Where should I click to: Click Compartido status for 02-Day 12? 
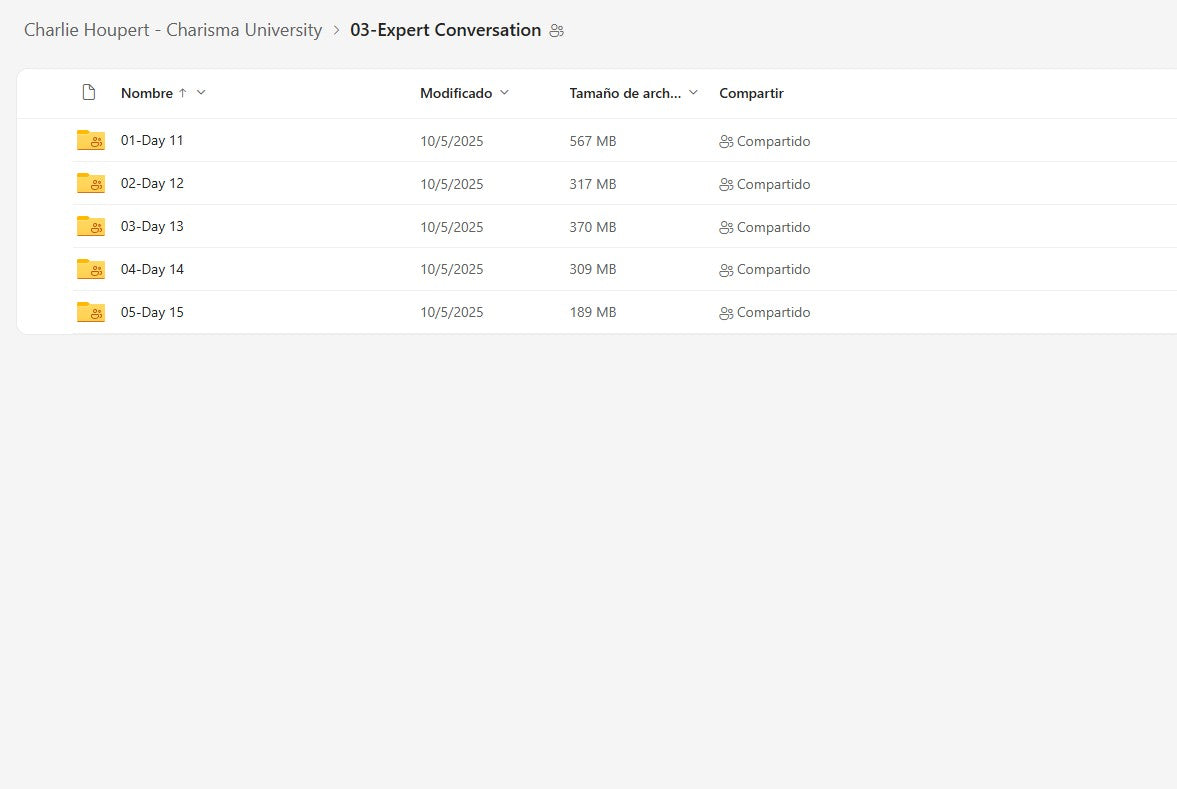(x=773, y=185)
